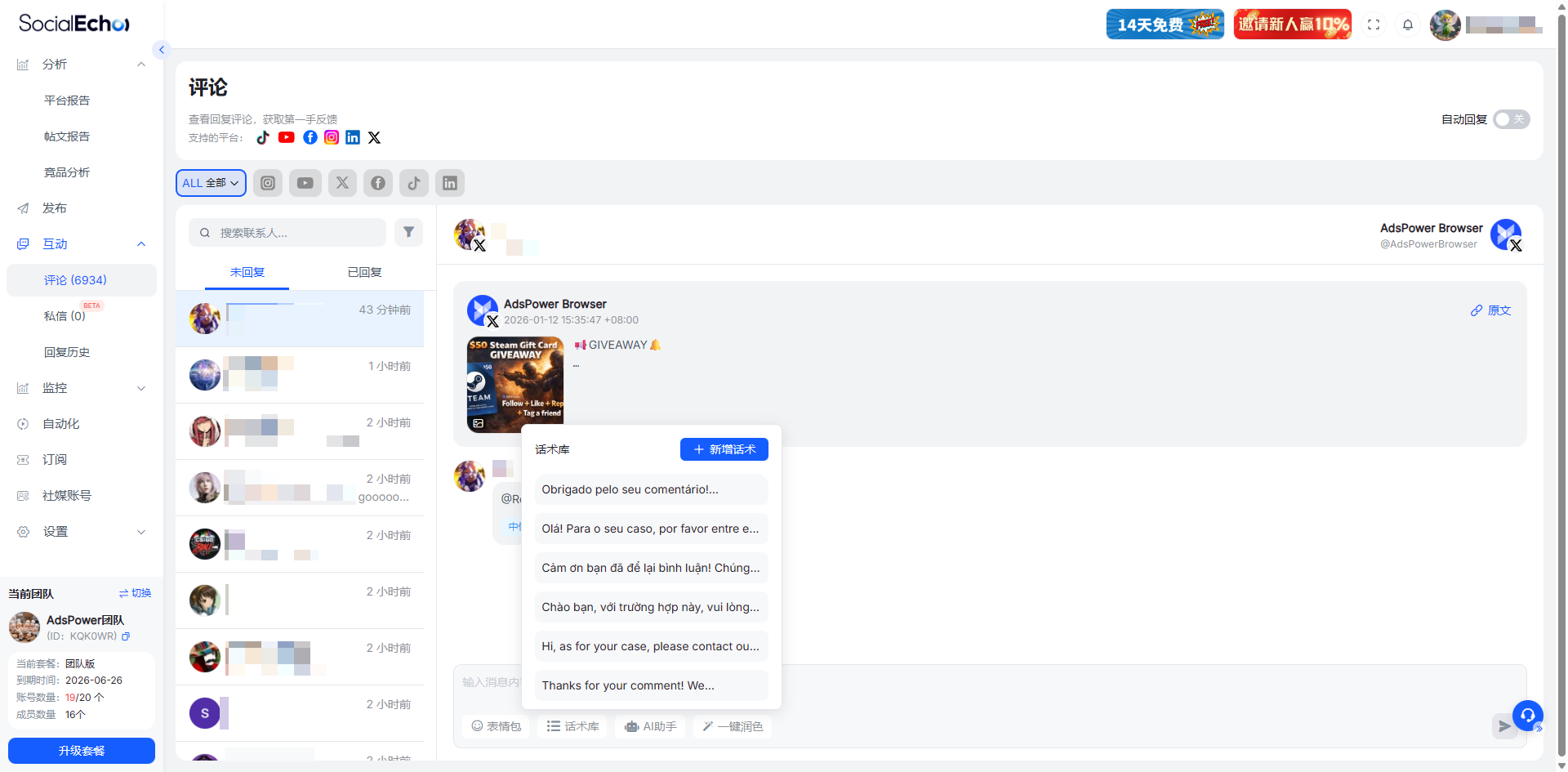Filter comments by Facebook platform icon
Screen dimensions: 1568x772
tap(378, 183)
